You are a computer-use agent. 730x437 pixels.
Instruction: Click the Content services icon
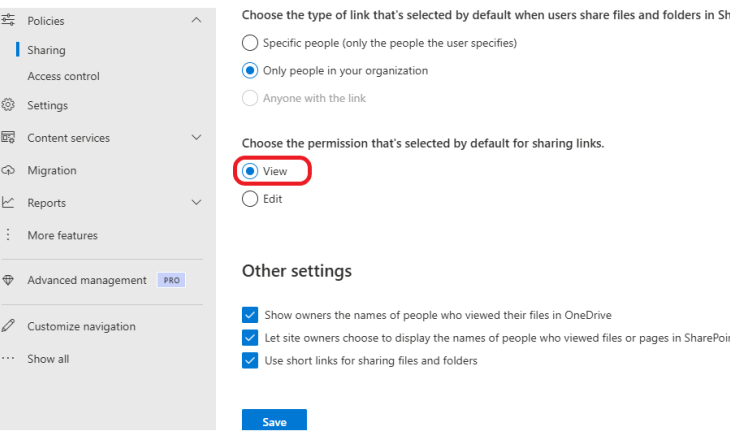(8, 137)
